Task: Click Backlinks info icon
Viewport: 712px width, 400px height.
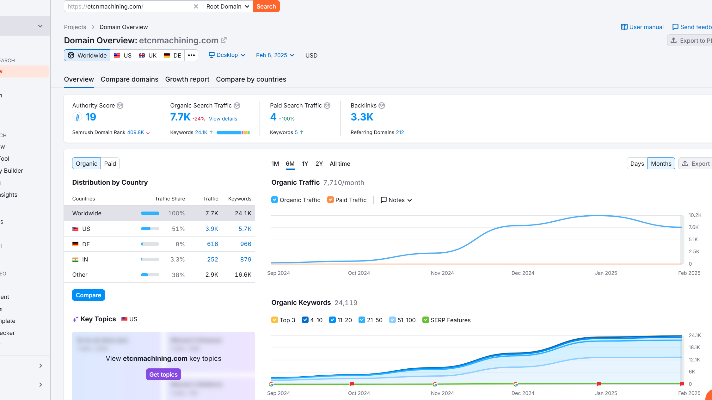Action: click(x=382, y=105)
